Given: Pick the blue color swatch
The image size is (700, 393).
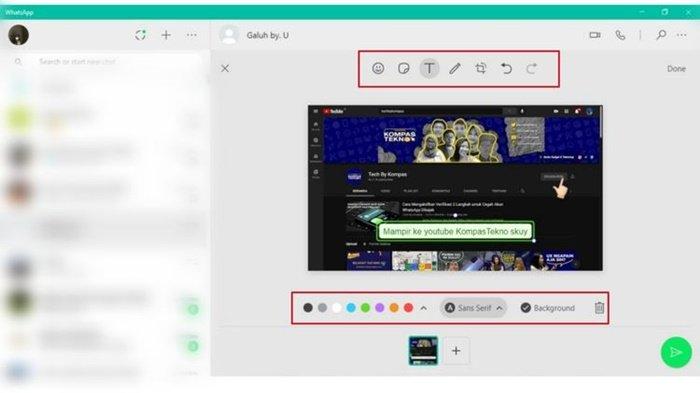Looking at the screenshot, I should (x=351, y=308).
